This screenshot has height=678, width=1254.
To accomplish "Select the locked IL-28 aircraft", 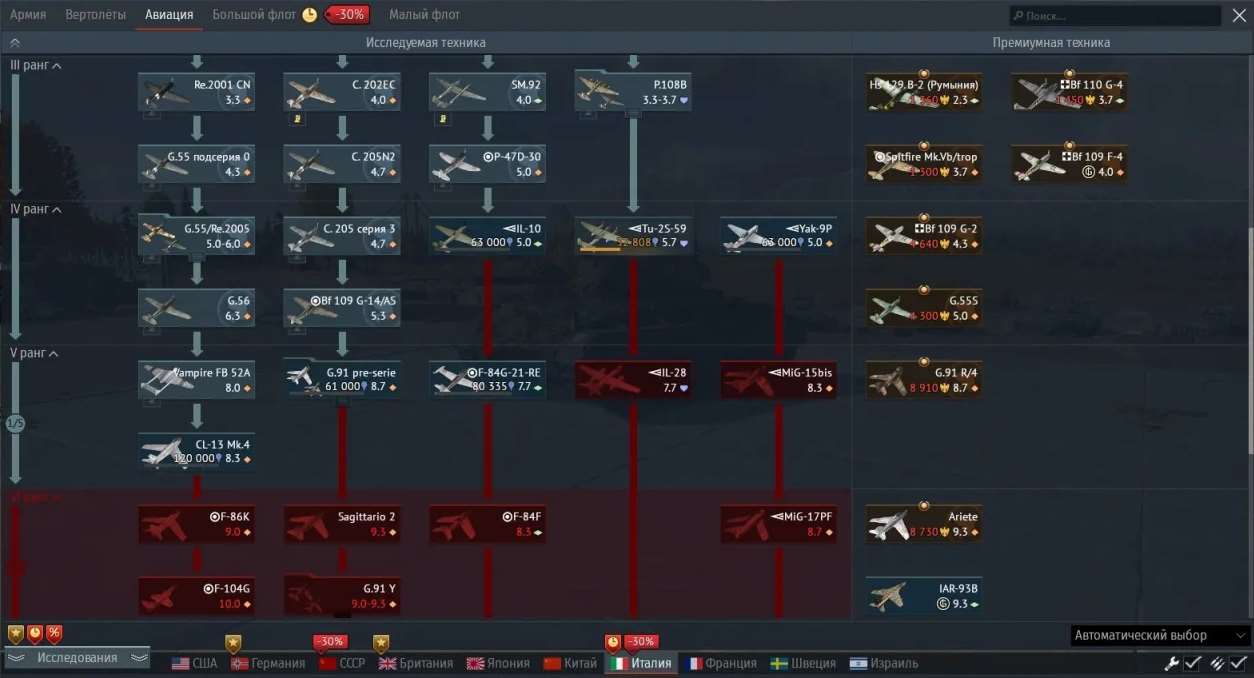I will coord(635,380).
